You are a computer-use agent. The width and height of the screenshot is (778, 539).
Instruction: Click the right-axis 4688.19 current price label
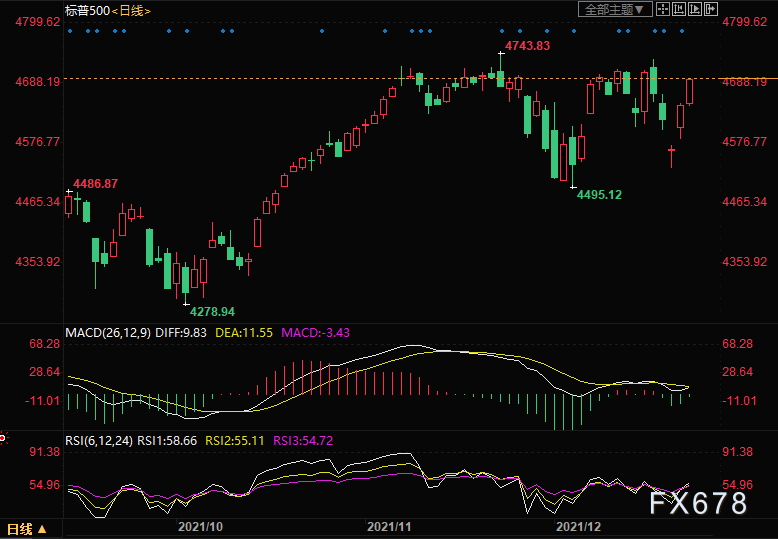click(x=745, y=82)
